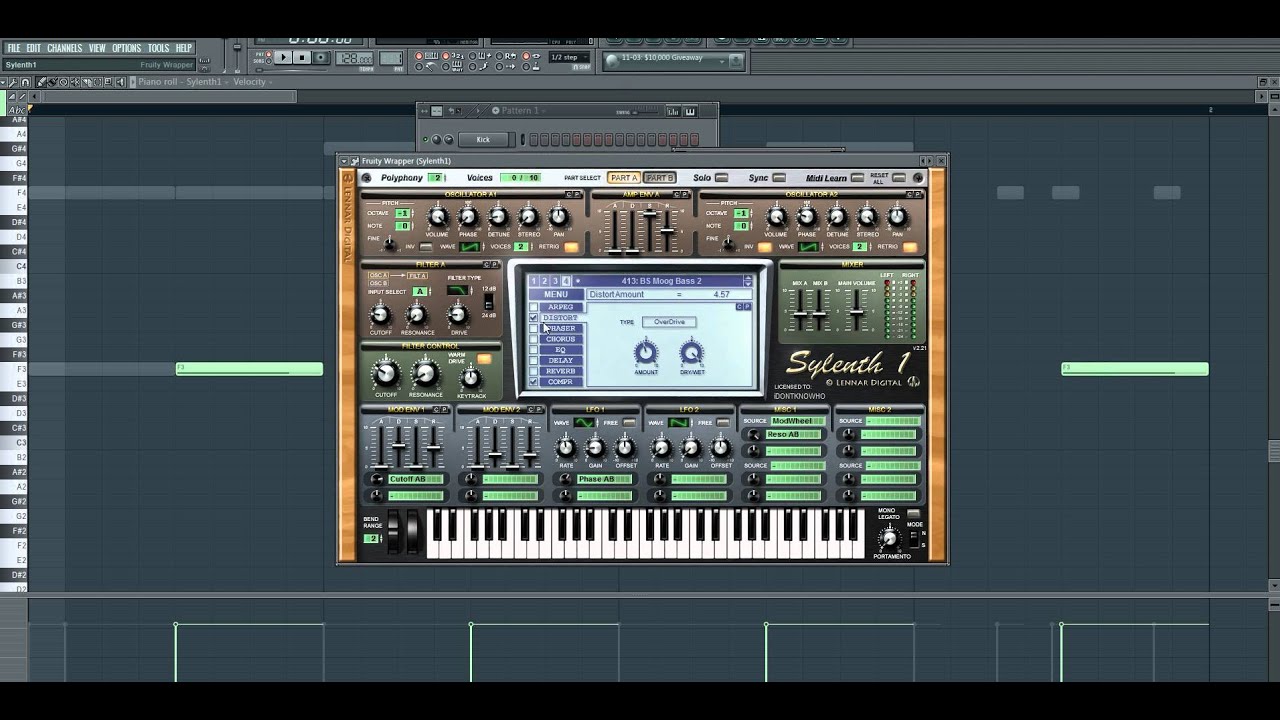This screenshot has width=1280, height=720.
Task: Click the Oscillator A1 Pan knob
Action: [x=559, y=217]
